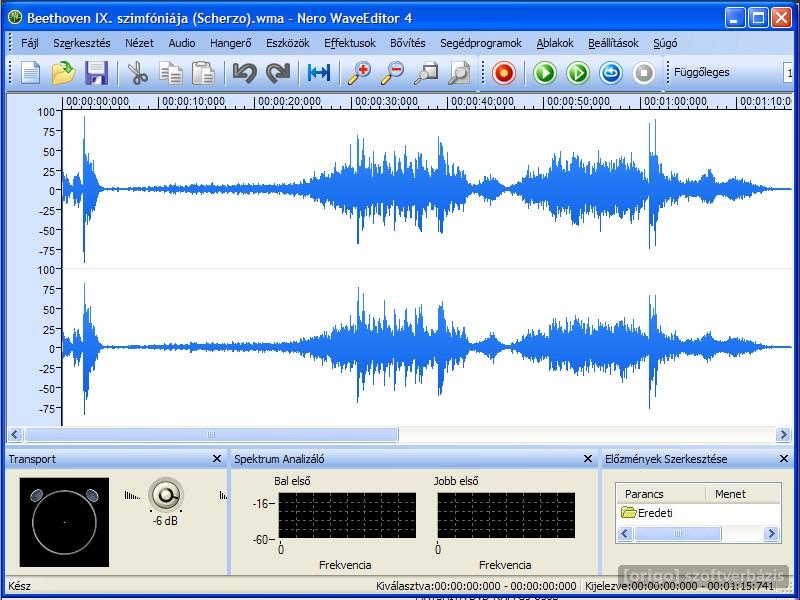
Task: Open the Nézet menu
Action: point(139,43)
